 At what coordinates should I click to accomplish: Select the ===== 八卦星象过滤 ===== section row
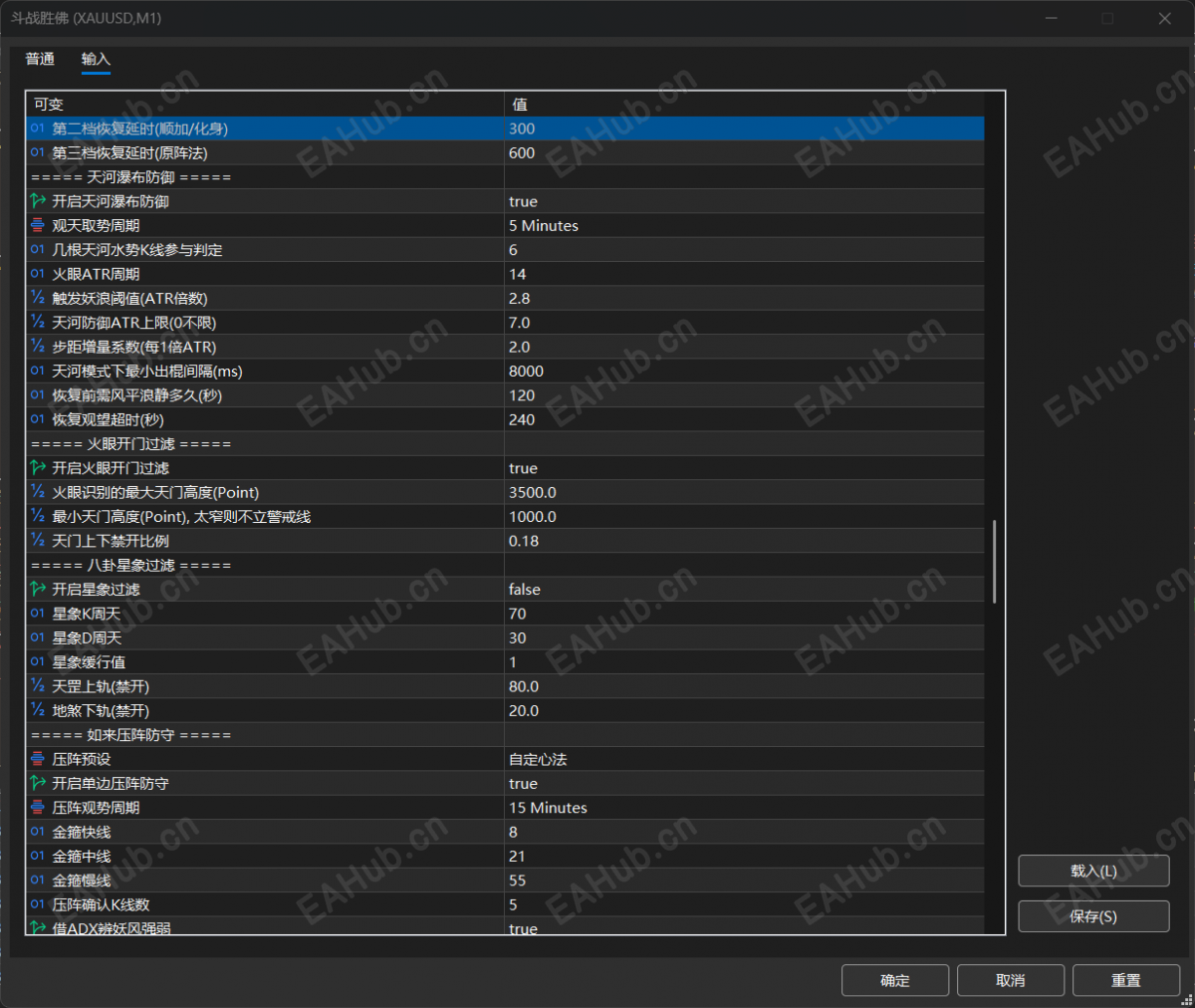[x=505, y=565]
